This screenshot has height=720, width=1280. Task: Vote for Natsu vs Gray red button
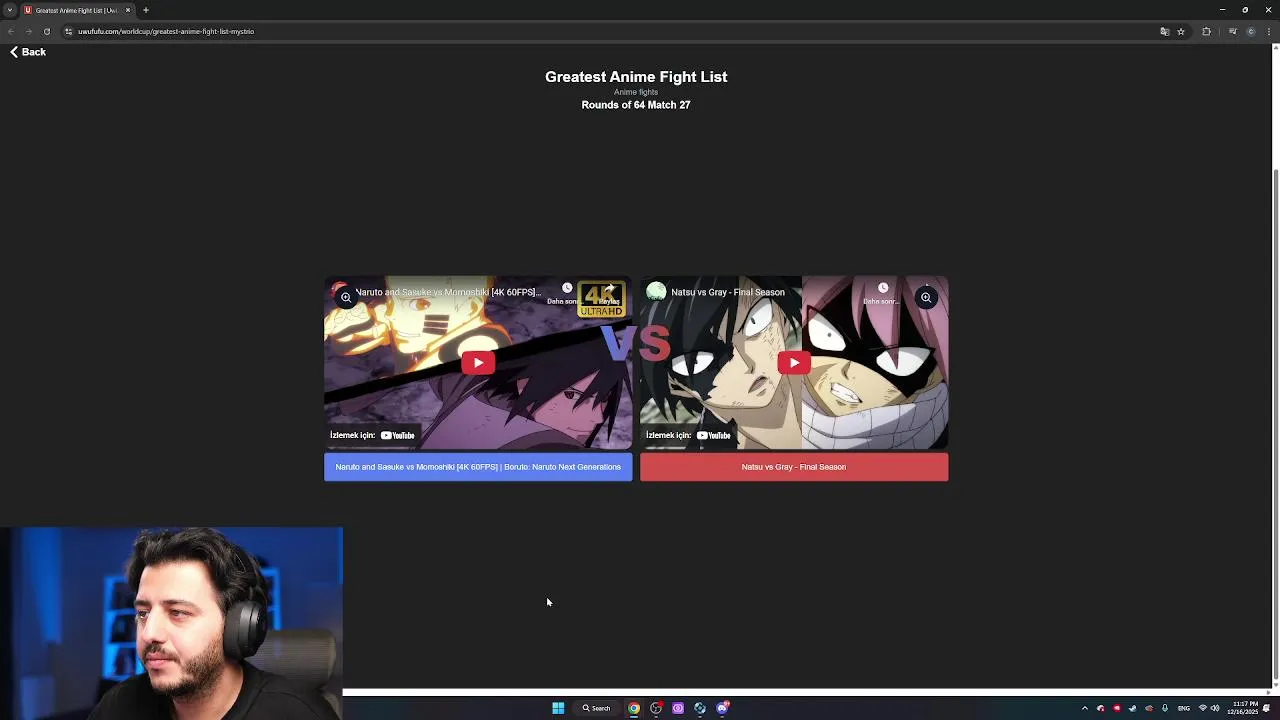coord(794,467)
